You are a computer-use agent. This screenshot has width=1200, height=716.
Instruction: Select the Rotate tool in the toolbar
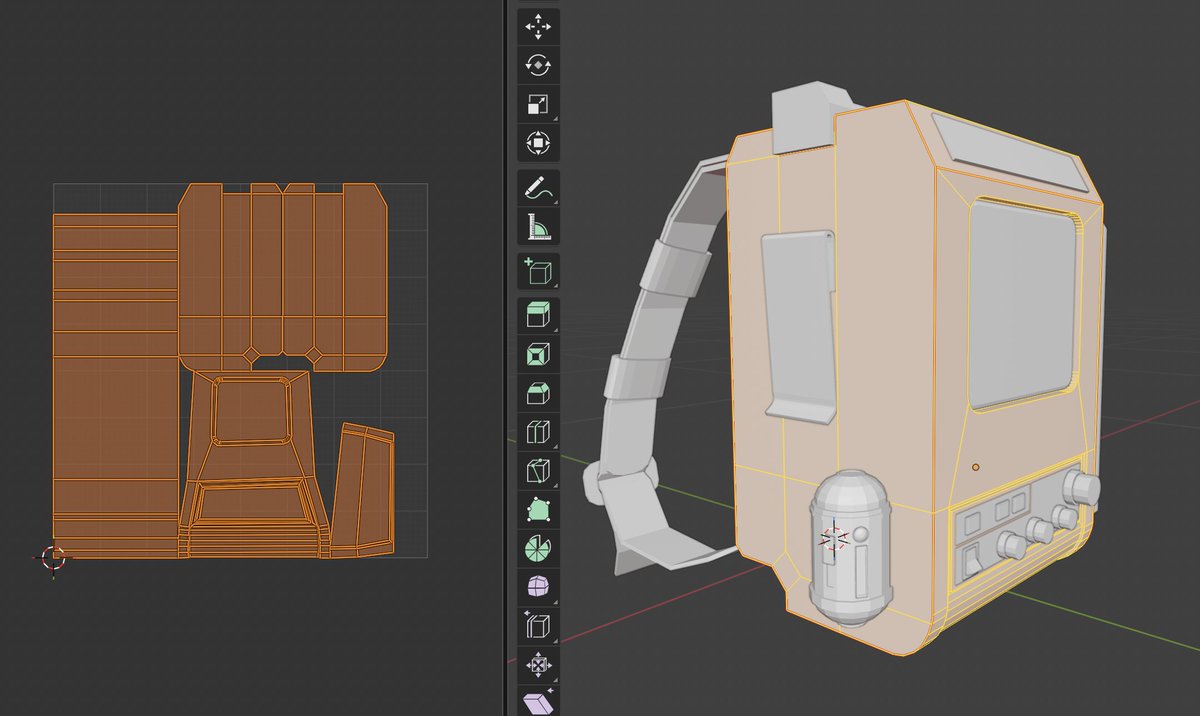(x=538, y=66)
